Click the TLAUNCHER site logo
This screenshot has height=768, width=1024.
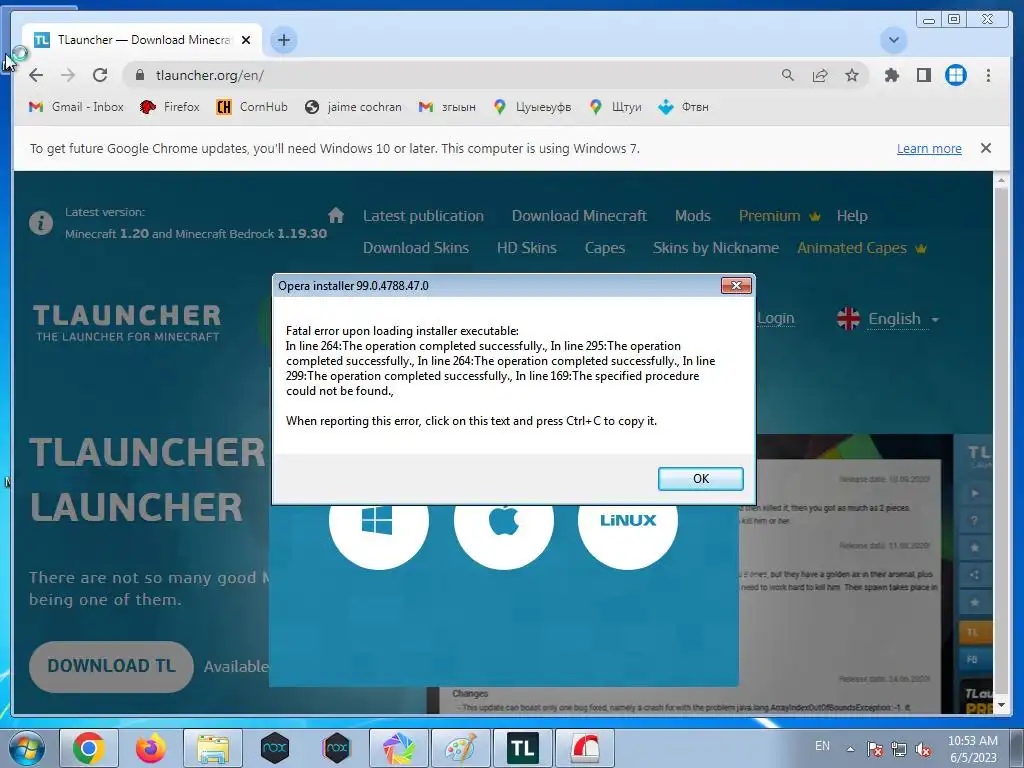click(127, 323)
